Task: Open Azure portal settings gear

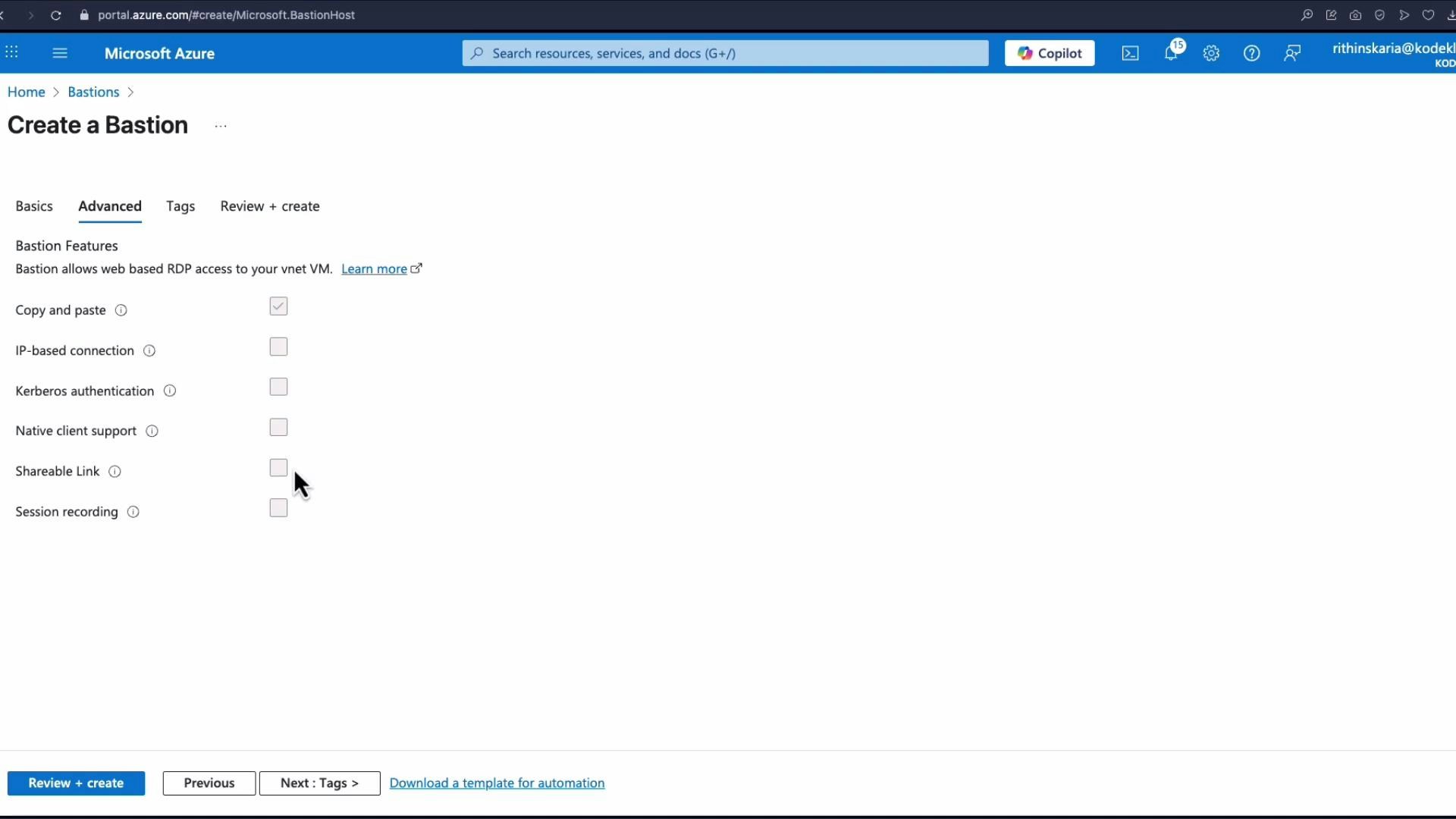Action: pos(1211,53)
